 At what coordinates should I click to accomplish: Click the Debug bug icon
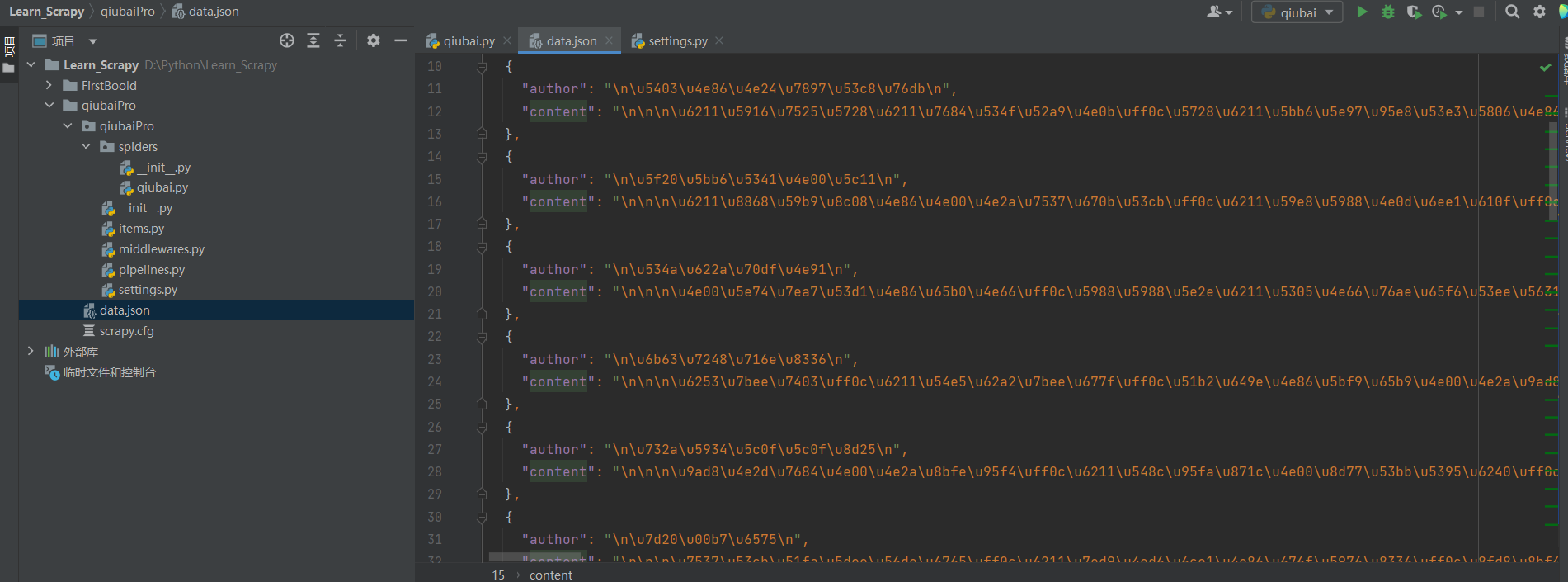click(1388, 12)
